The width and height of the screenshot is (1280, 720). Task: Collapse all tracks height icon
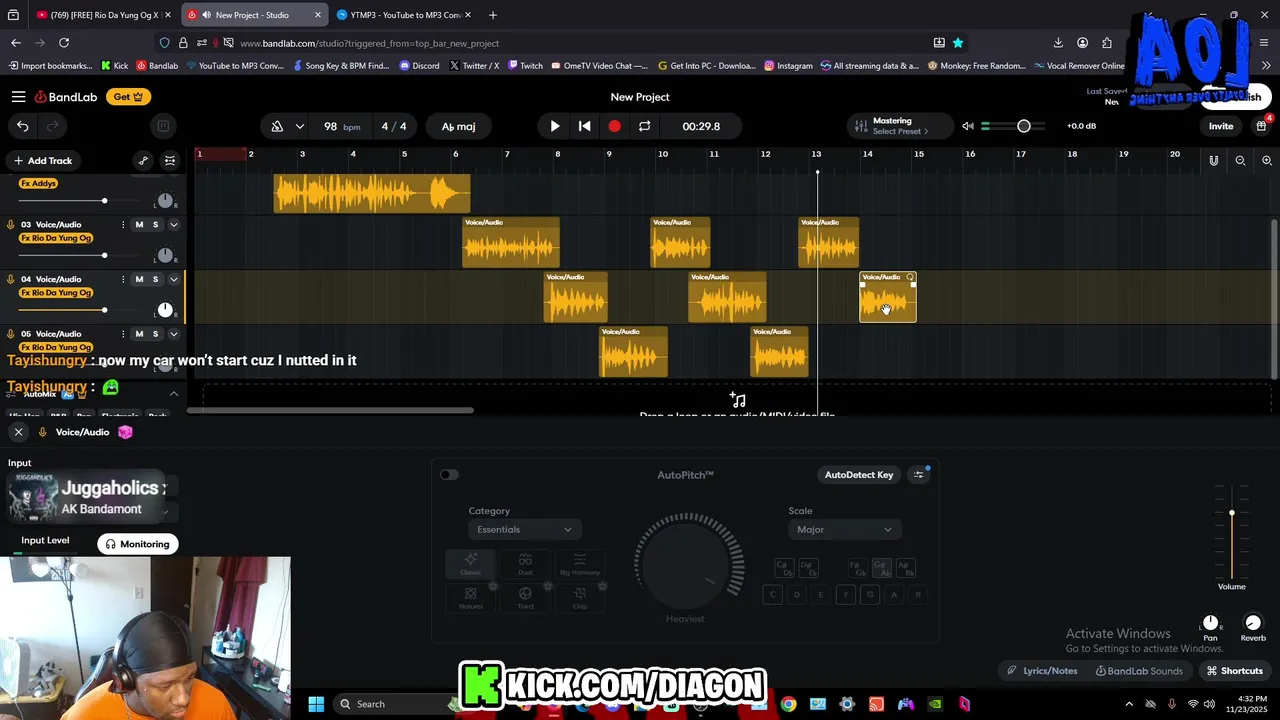(170, 160)
